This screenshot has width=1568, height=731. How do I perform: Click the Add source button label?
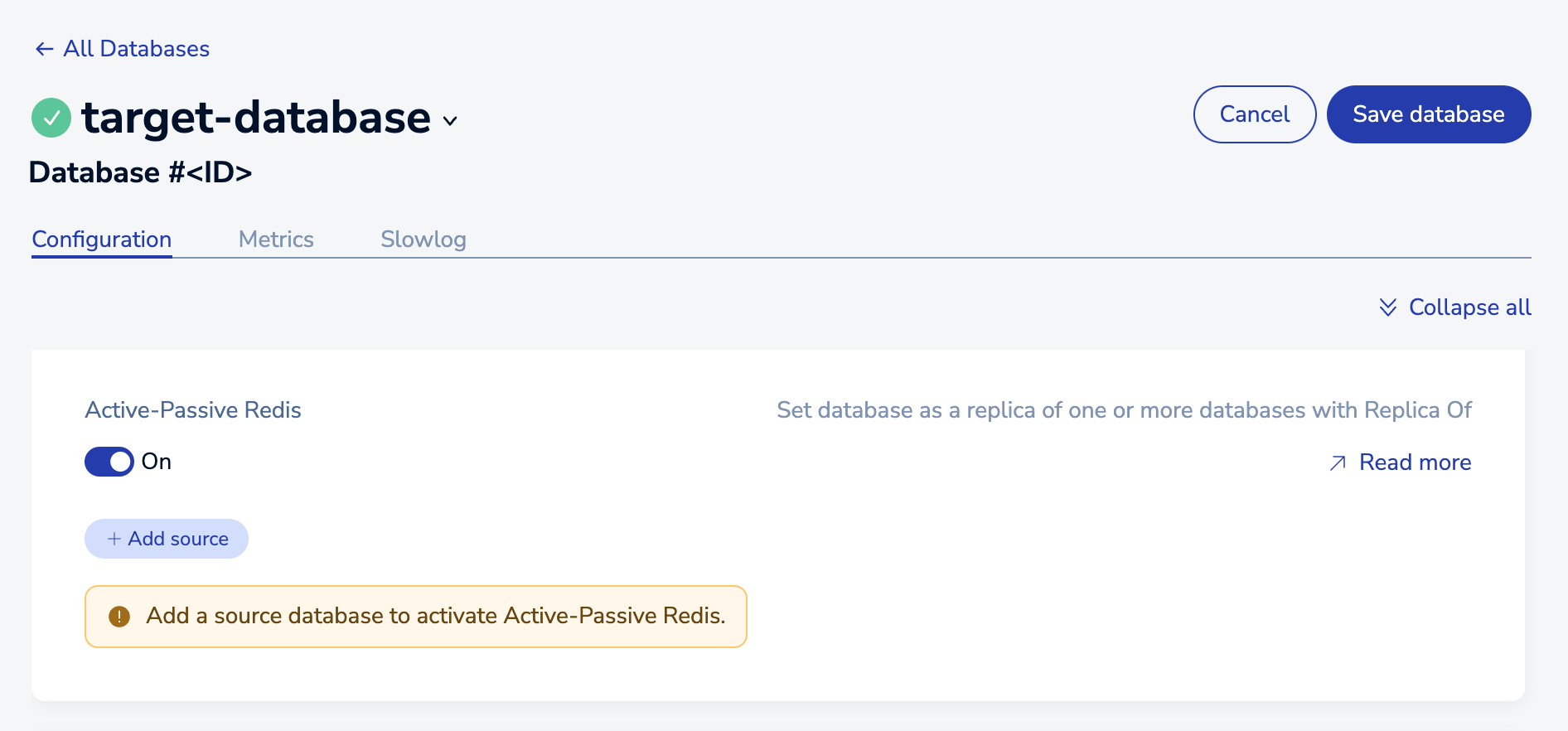click(x=178, y=539)
